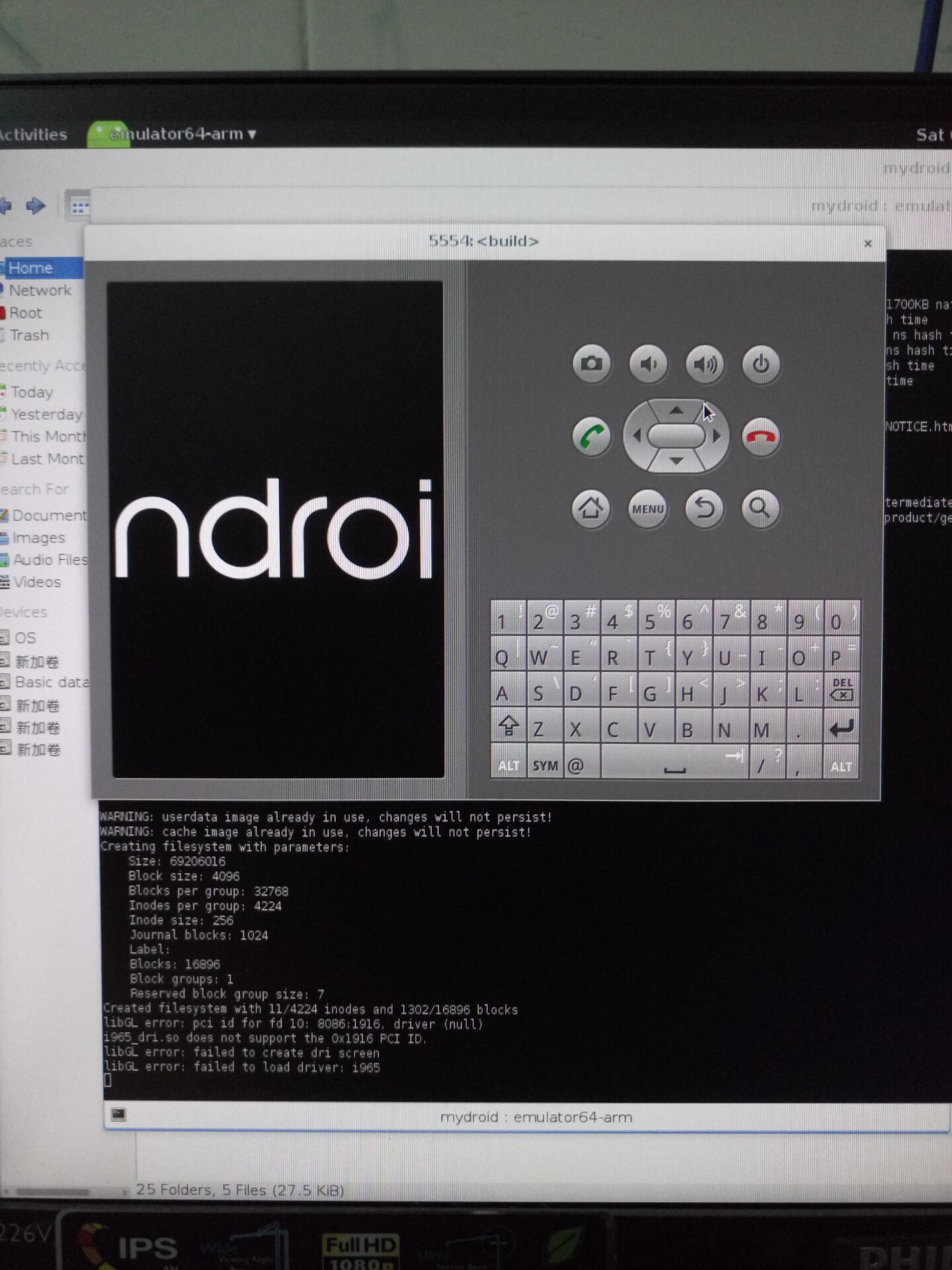Click the Shift key on emulator keyboard
This screenshot has width=952, height=1270.
508,726
